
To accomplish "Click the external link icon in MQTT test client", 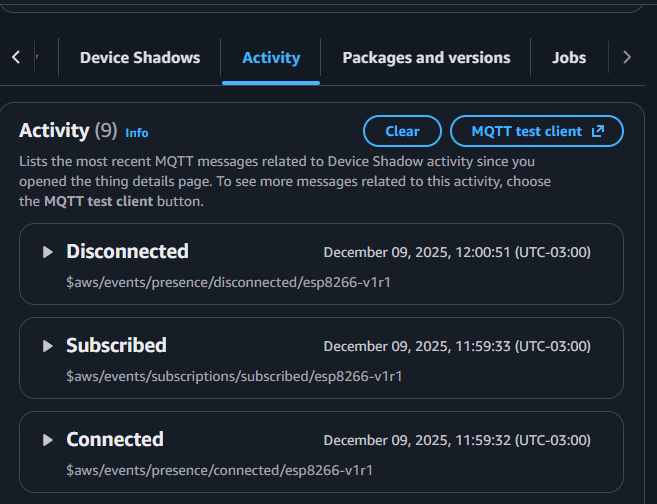I will click(x=598, y=131).
